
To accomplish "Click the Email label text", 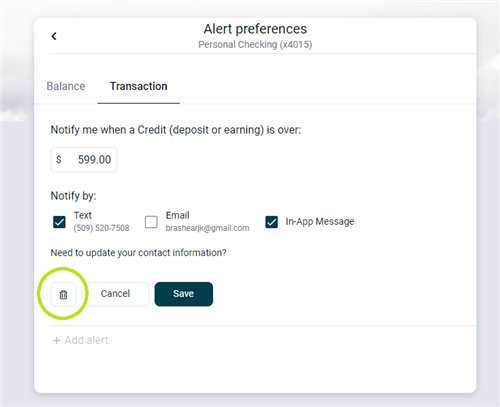I will coord(178,215).
